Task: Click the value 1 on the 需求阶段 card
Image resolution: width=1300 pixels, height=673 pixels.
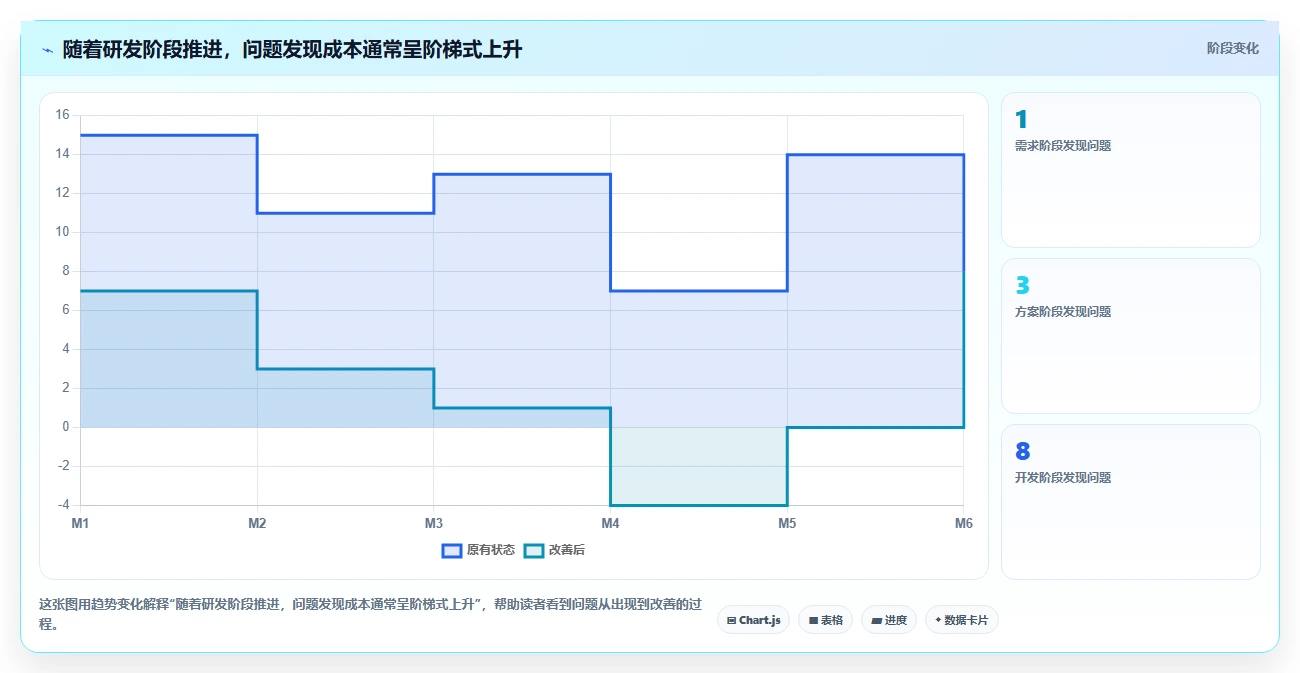Action: click(x=1021, y=120)
